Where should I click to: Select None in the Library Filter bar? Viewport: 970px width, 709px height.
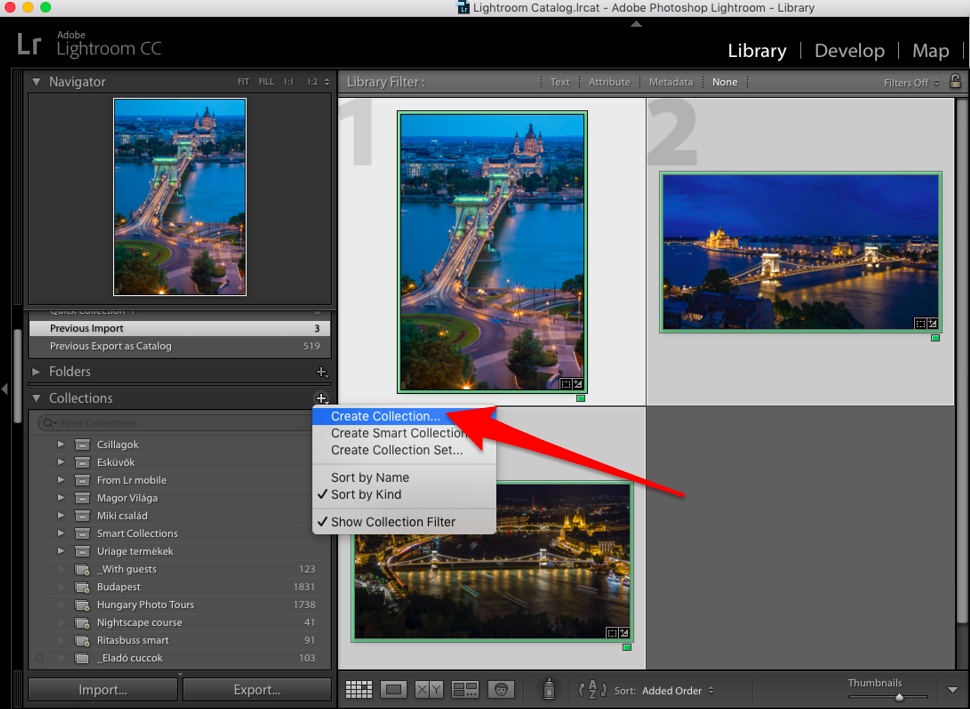(x=724, y=82)
